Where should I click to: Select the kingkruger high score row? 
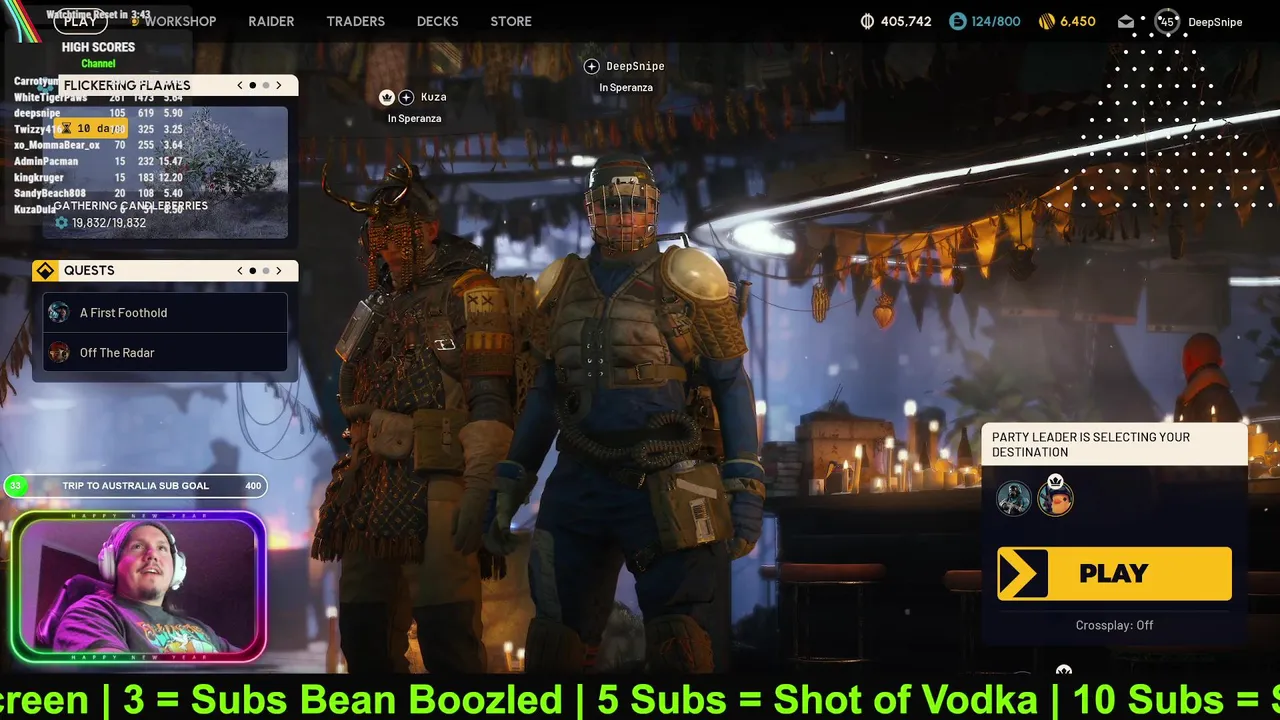click(x=98, y=177)
